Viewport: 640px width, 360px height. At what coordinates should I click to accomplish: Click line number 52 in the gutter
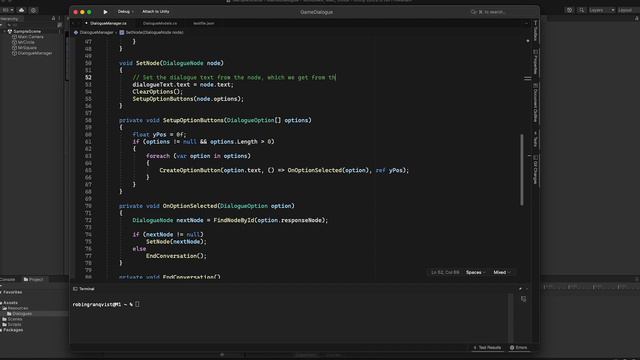(88, 77)
